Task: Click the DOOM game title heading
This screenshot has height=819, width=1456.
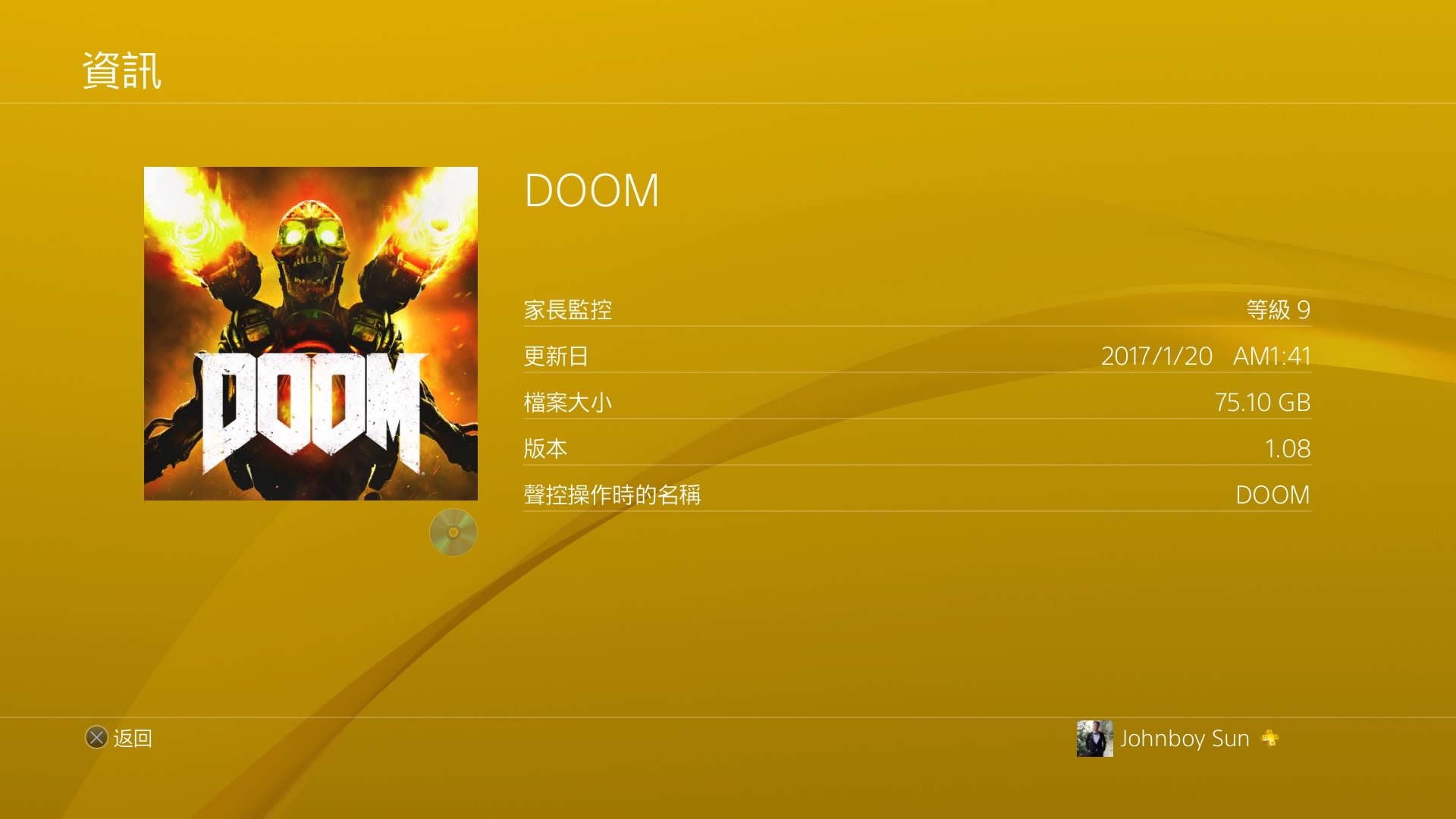Action: point(591,190)
